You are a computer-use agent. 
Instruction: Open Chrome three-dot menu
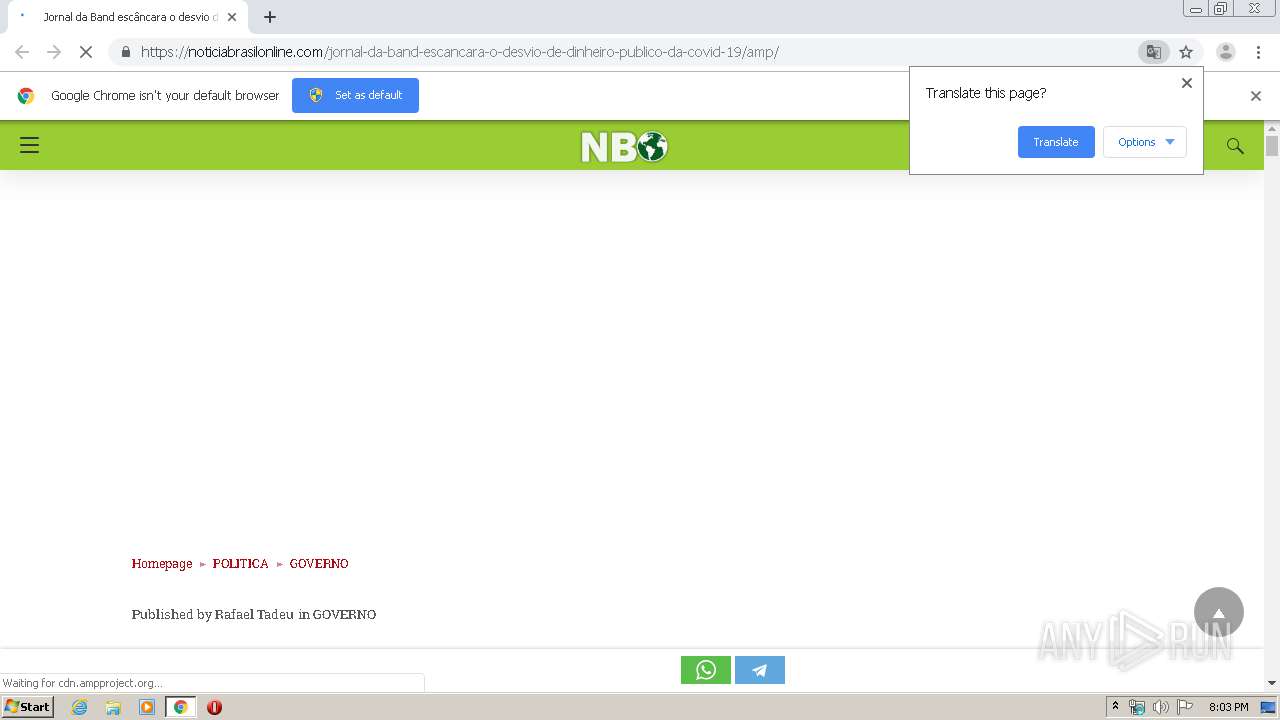(x=1258, y=52)
